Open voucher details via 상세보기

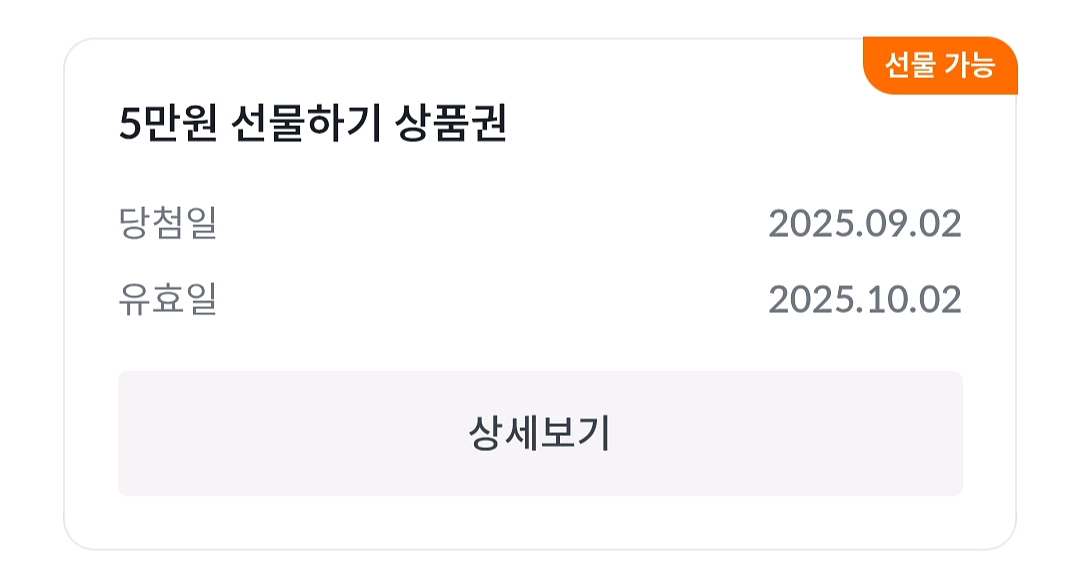click(x=540, y=433)
